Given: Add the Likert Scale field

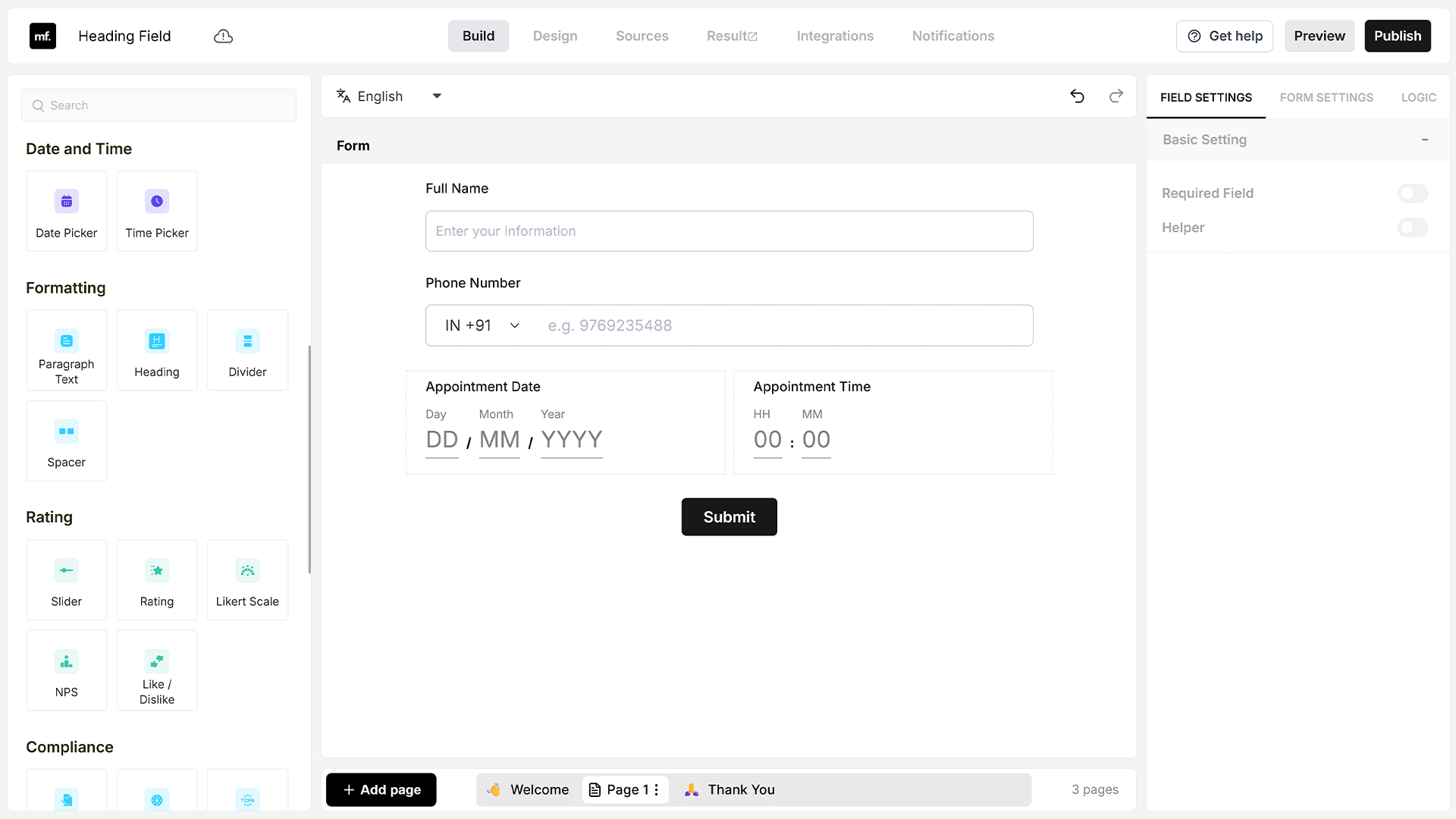Looking at the screenshot, I should coord(247,580).
